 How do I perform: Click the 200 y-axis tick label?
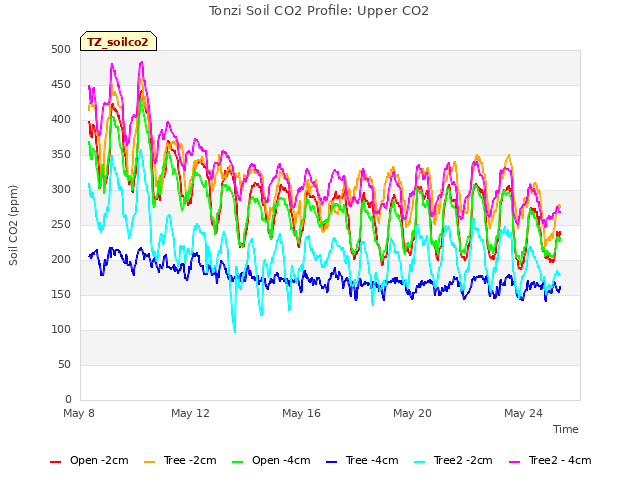pyautogui.click(x=61, y=260)
